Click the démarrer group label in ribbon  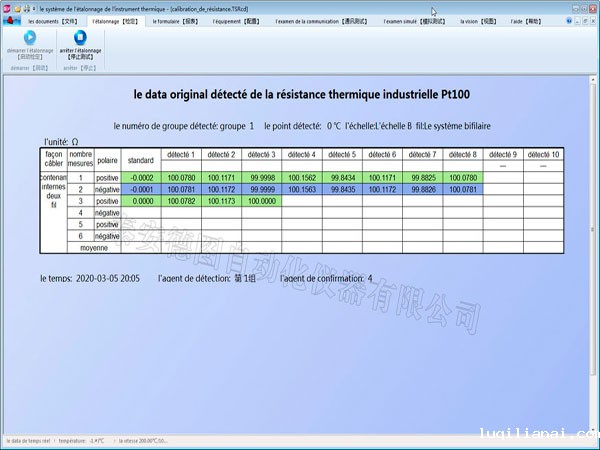29,68
